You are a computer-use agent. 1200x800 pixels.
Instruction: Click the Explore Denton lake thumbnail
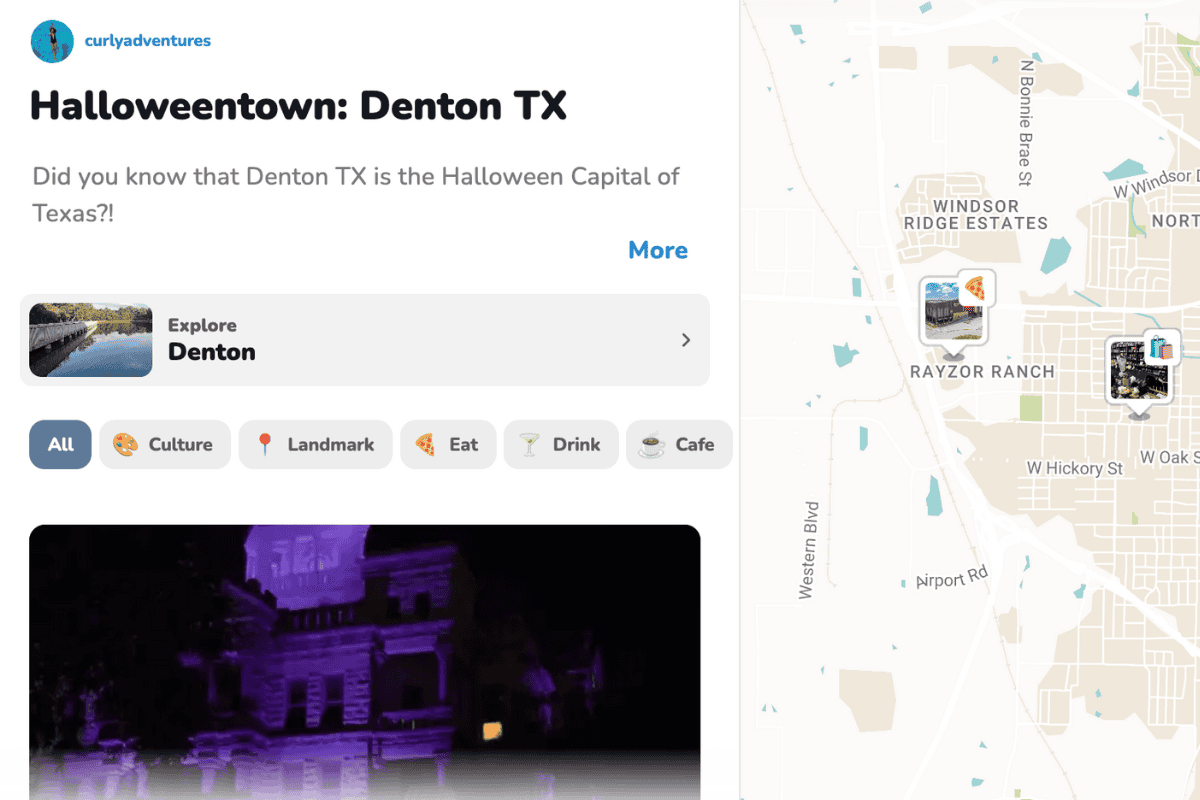[x=91, y=340]
